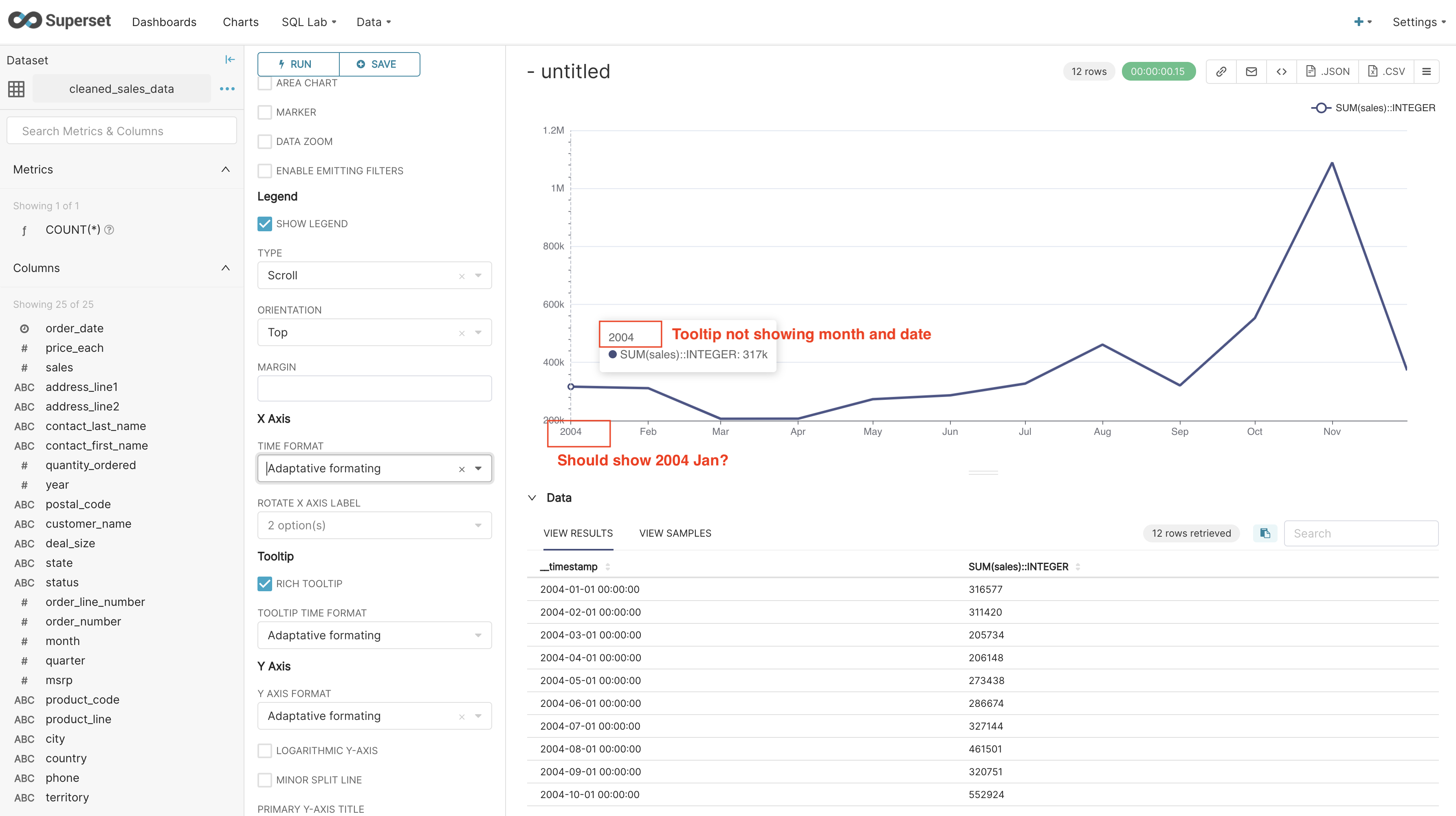Run the query with the RUN button
Image resolution: width=1456 pixels, height=816 pixels.
click(298, 64)
